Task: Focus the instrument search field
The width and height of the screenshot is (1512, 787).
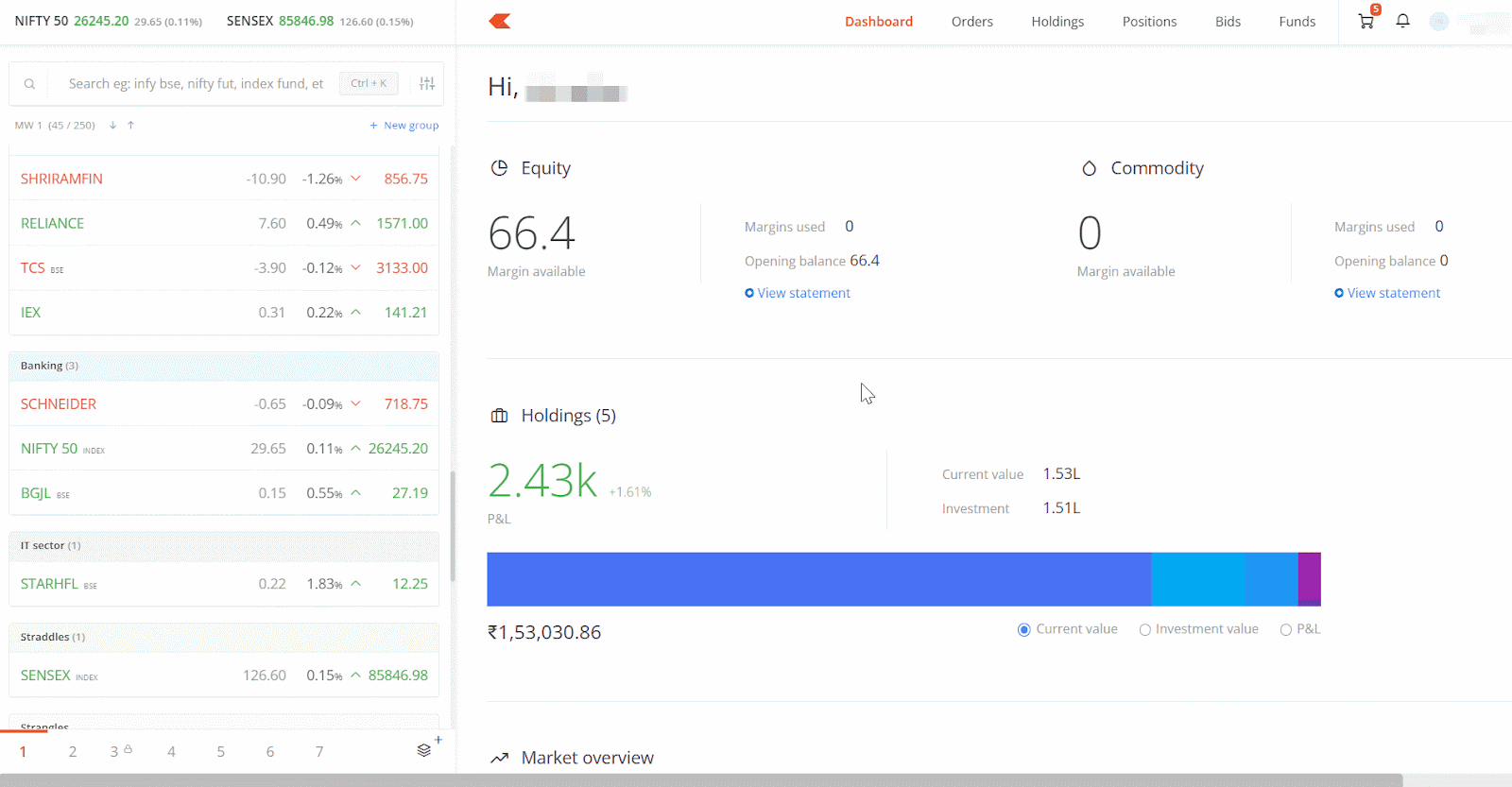Action: (196, 83)
